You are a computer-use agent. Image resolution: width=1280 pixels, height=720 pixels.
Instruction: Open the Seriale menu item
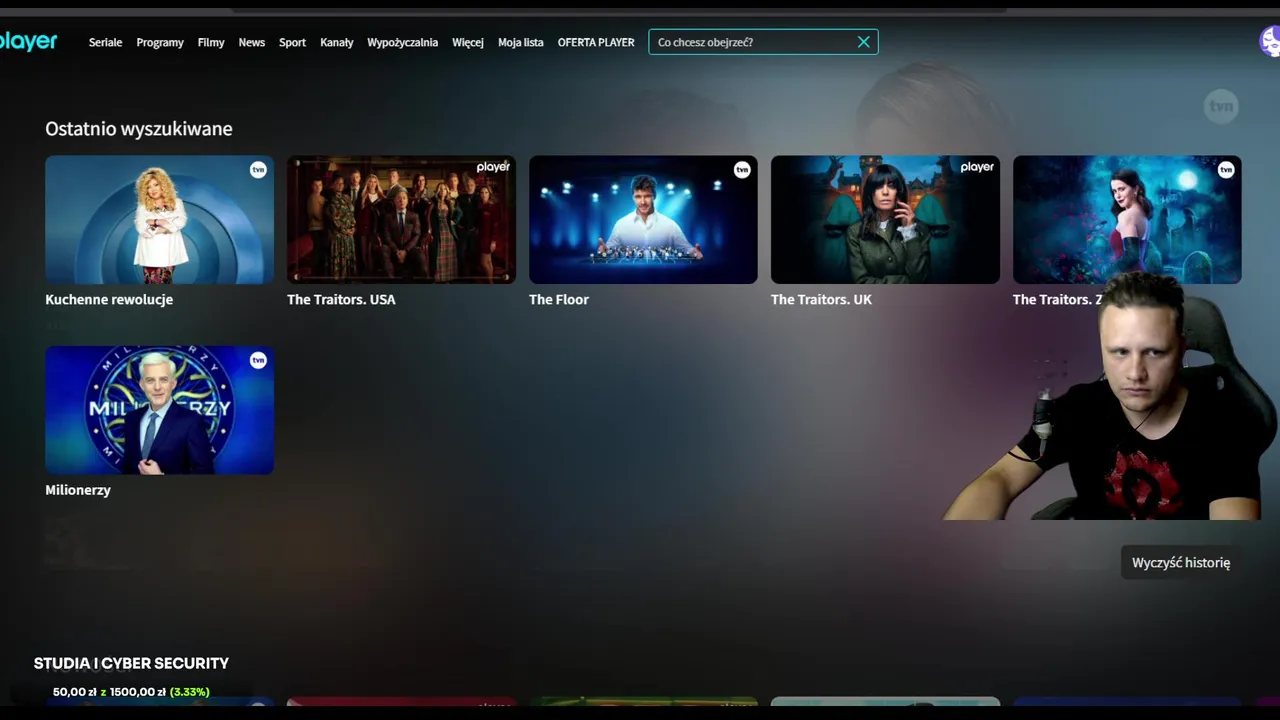105,42
